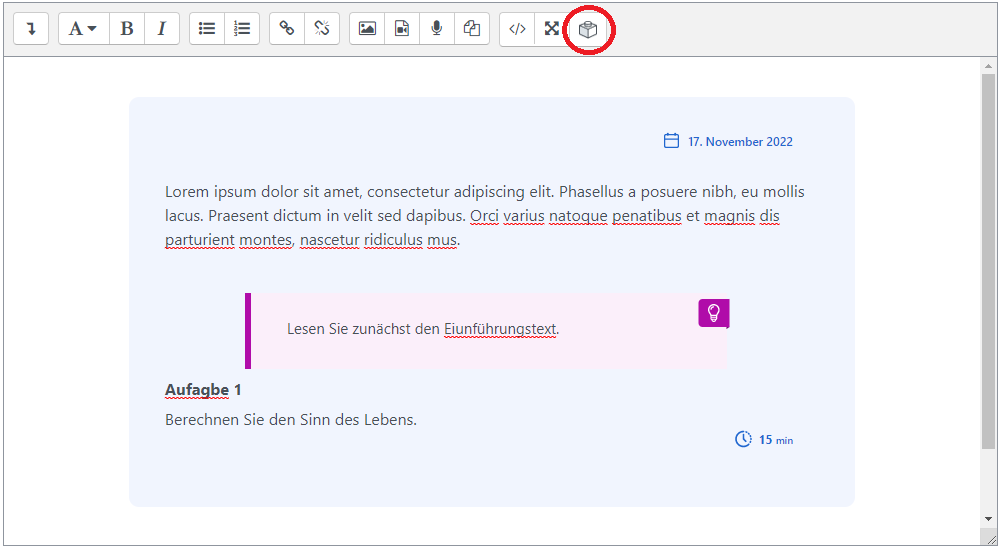Insert a media file via the toolbar
1002x549 pixels.
(x=402, y=29)
